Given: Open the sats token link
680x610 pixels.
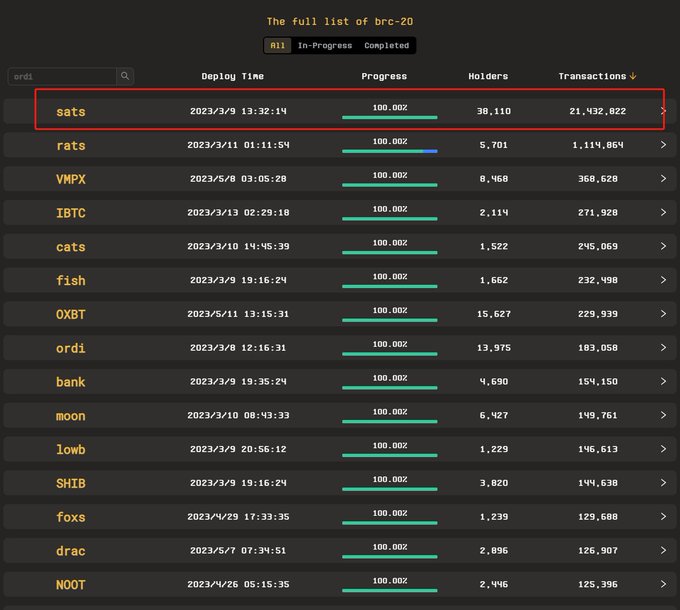Looking at the screenshot, I should coord(71,111).
